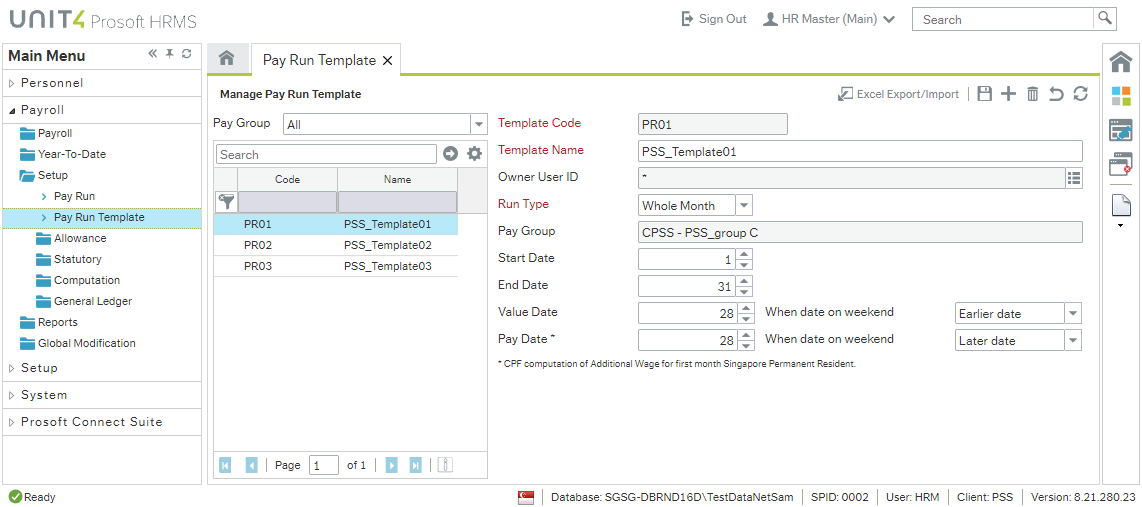The width and height of the screenshot is (1142, 507).
Task: Click the page number input field
Action: point(323,465)
